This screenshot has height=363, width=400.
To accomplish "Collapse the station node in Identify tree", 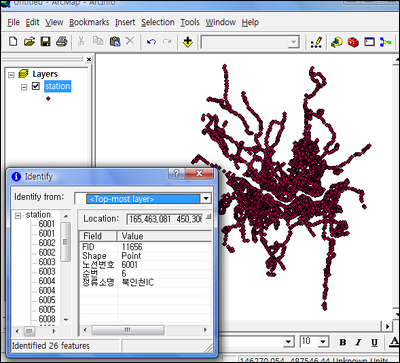I will (18, 216).
